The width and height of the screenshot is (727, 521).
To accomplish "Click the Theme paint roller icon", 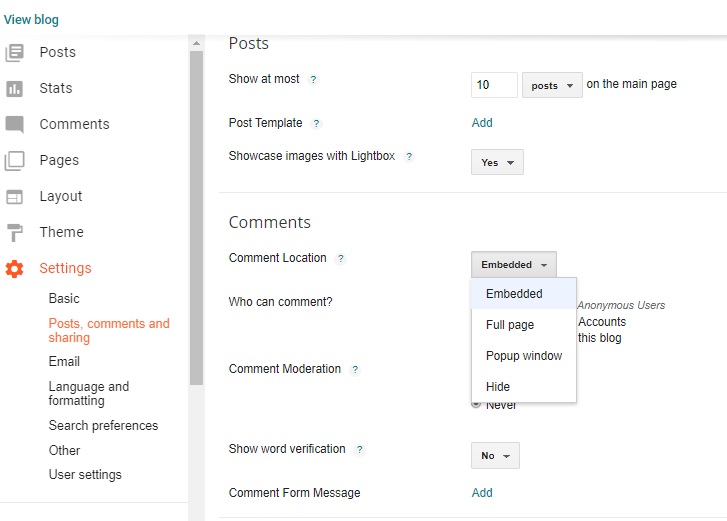I will point(14,232).
